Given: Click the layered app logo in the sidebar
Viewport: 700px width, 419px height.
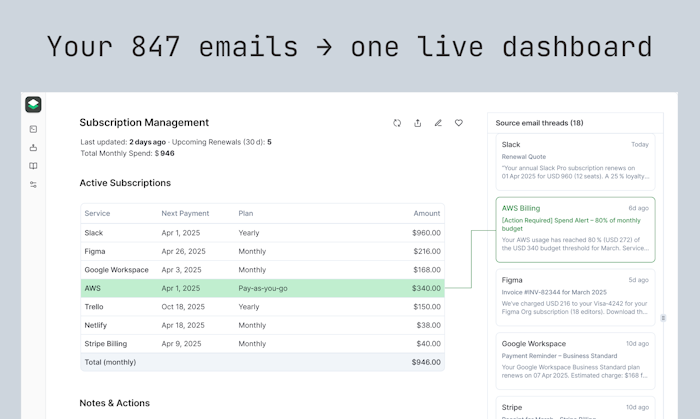Looking at the screenshot, I should coord(33,105).
